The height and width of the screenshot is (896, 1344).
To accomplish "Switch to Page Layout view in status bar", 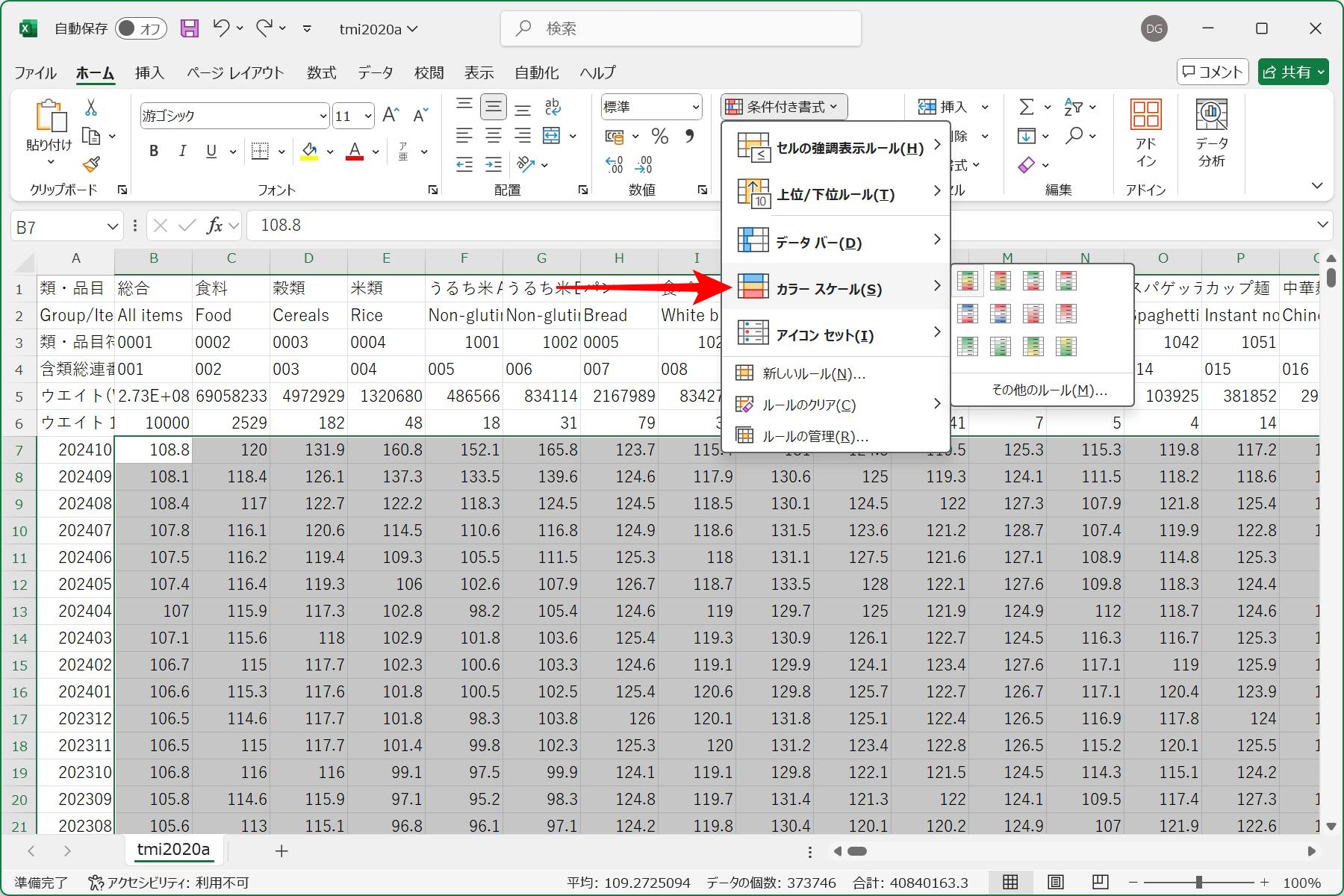I will (1055, 883).
